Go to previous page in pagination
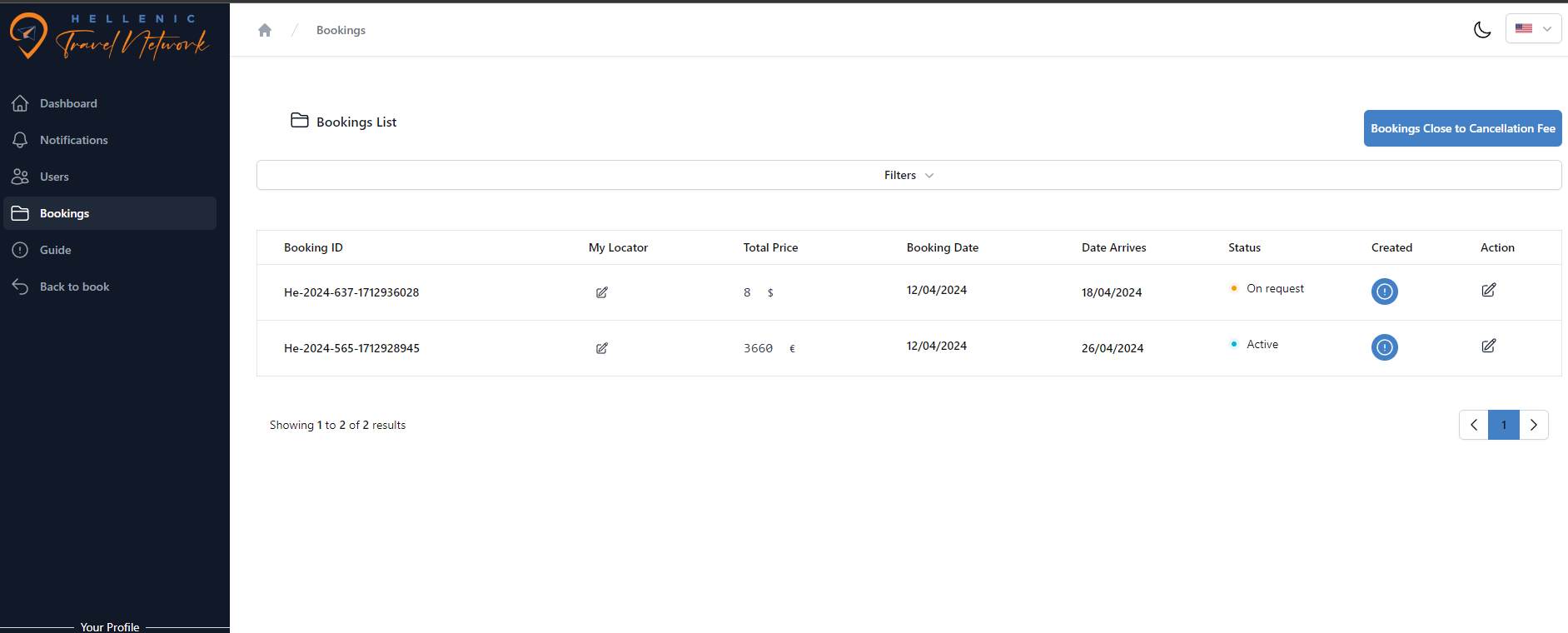The width and height of the screenshot is (1568, 633). pos(1473,425)
